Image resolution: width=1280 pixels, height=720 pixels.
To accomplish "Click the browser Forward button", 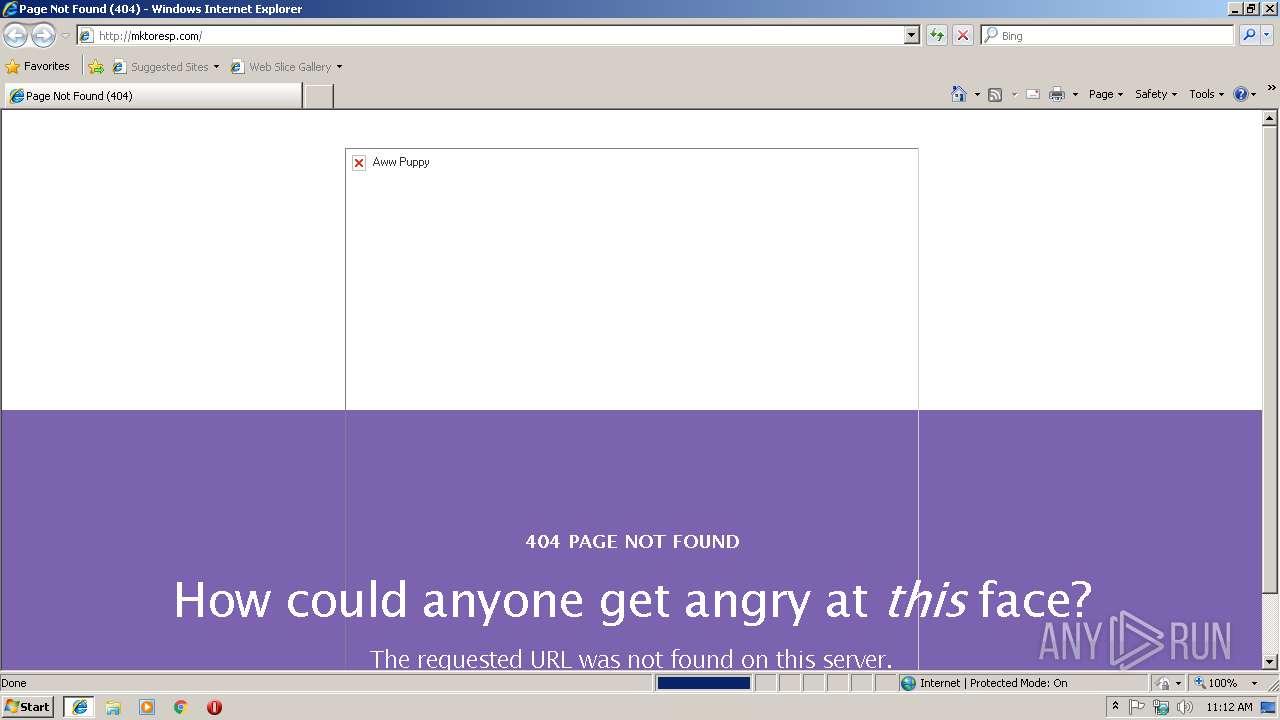I will click(43, 36).
